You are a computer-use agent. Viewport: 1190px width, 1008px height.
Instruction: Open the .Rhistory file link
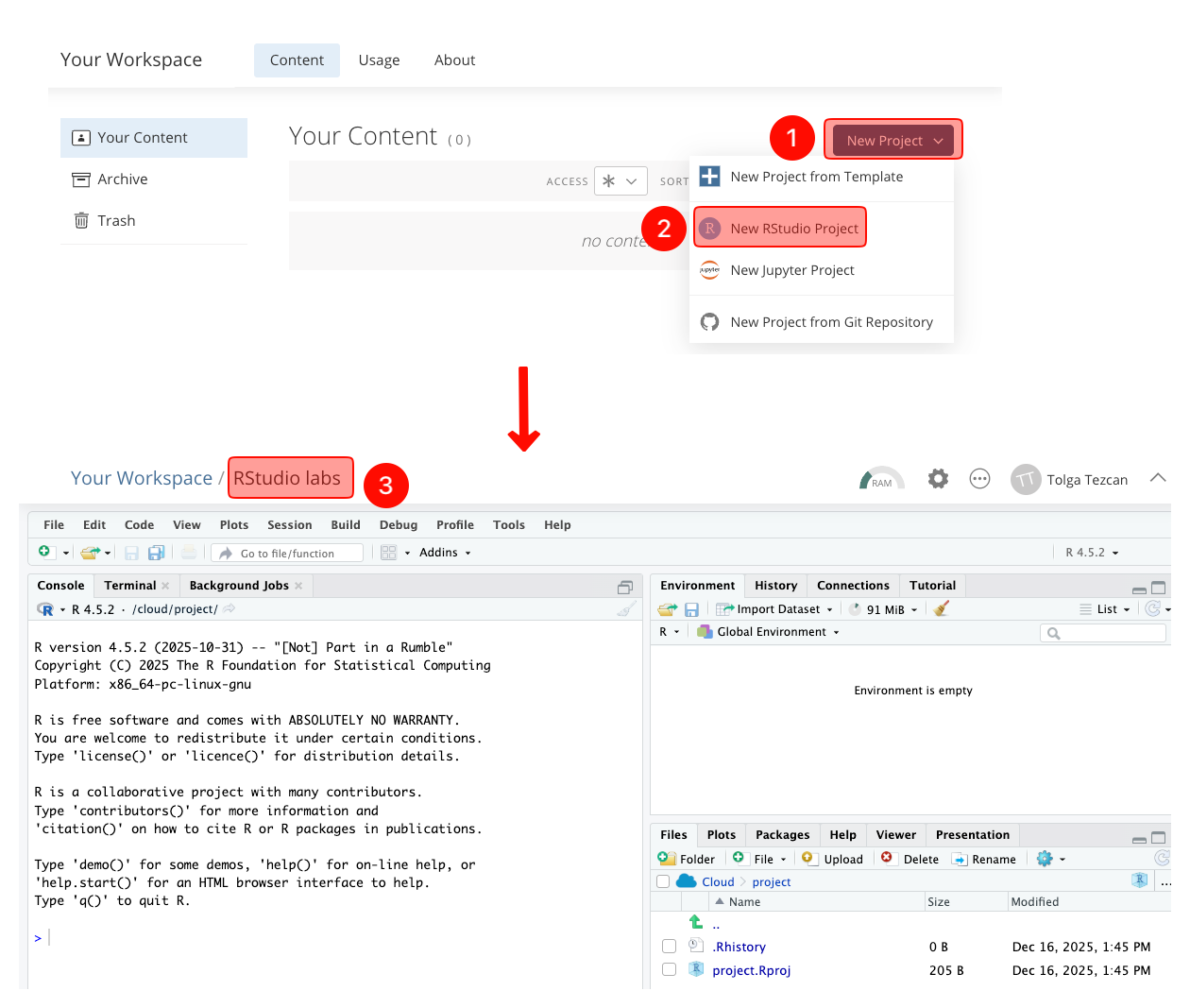click(x=739, y=947)
